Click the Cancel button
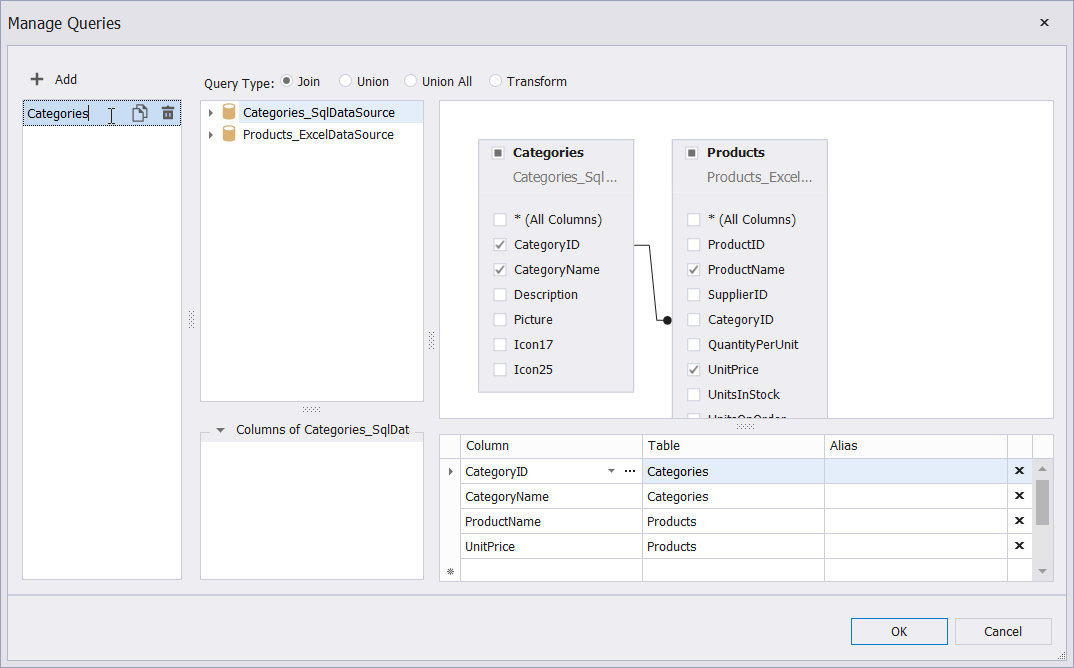This screenshot has width=1074, height=668. click(1002, 631)
